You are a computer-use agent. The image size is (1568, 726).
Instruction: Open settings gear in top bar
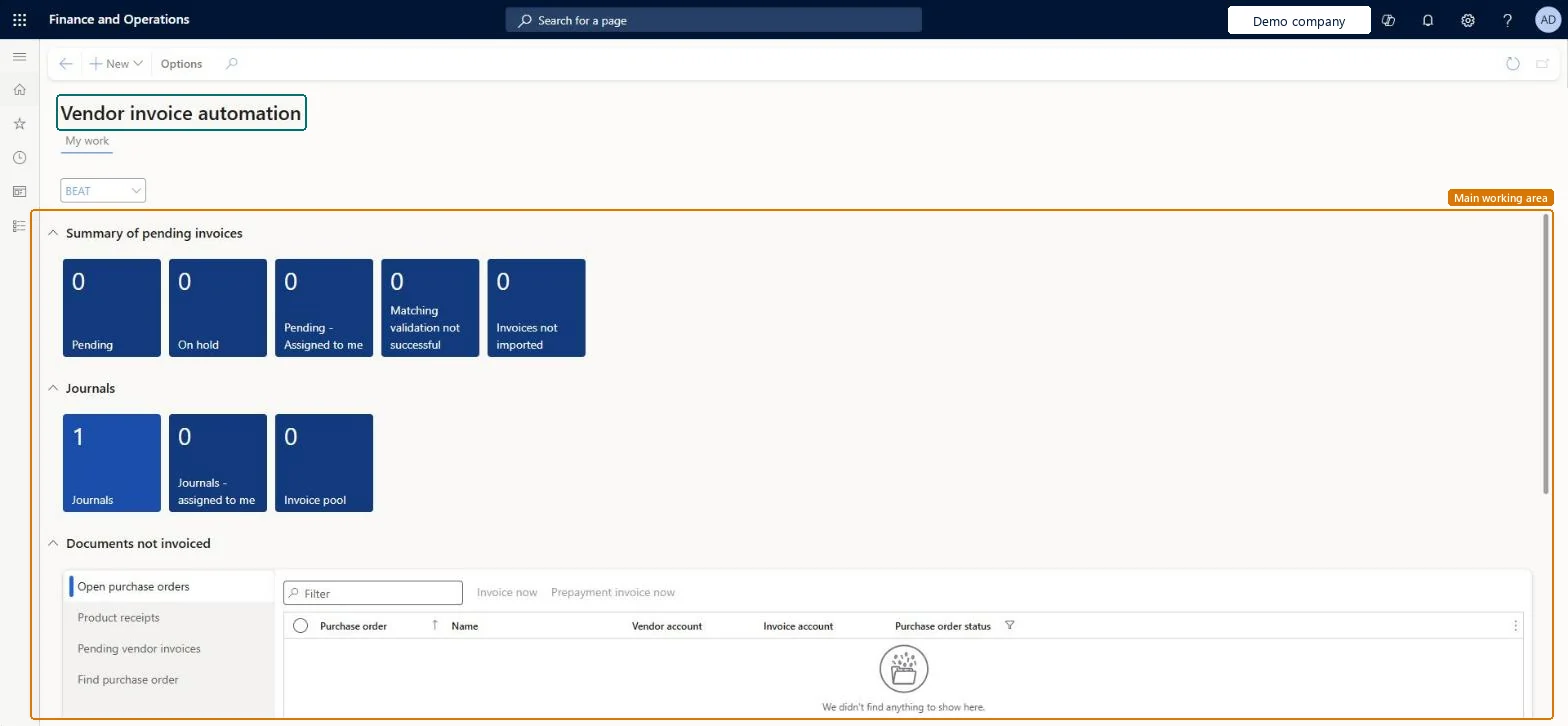tap(1468, 20)
